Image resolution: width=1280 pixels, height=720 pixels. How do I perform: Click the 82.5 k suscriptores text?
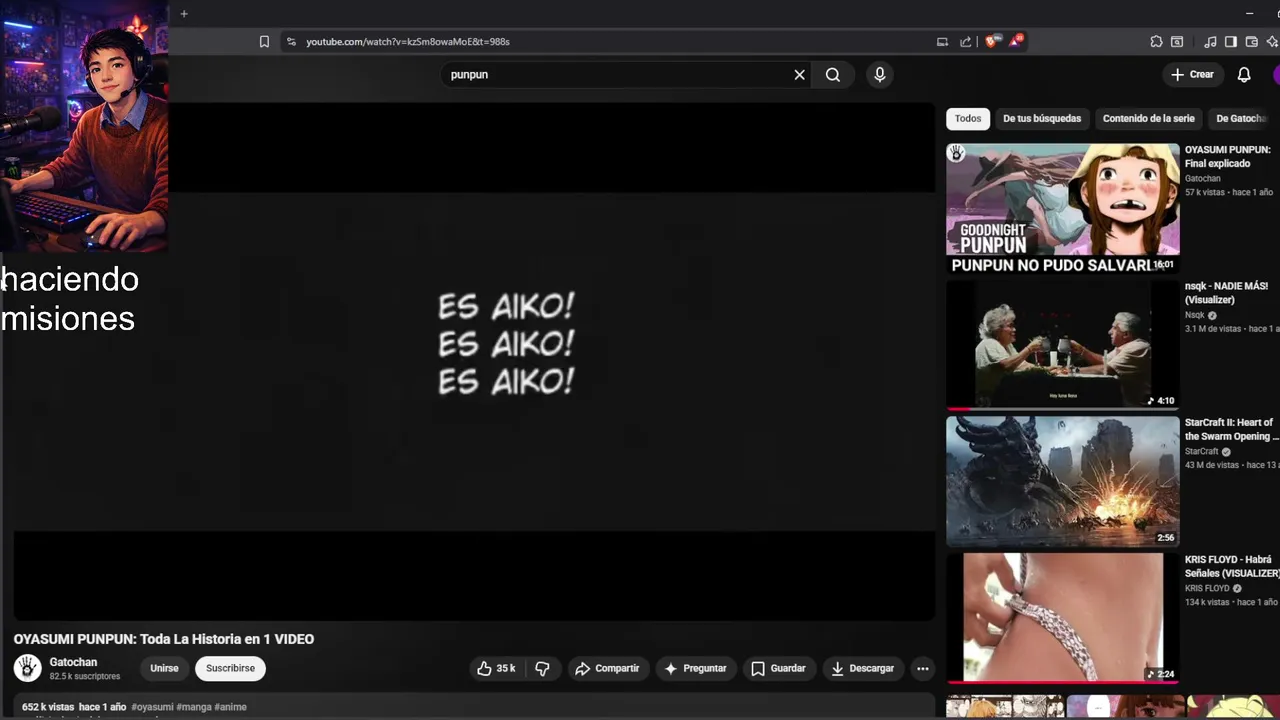click(x=85, y=677)
